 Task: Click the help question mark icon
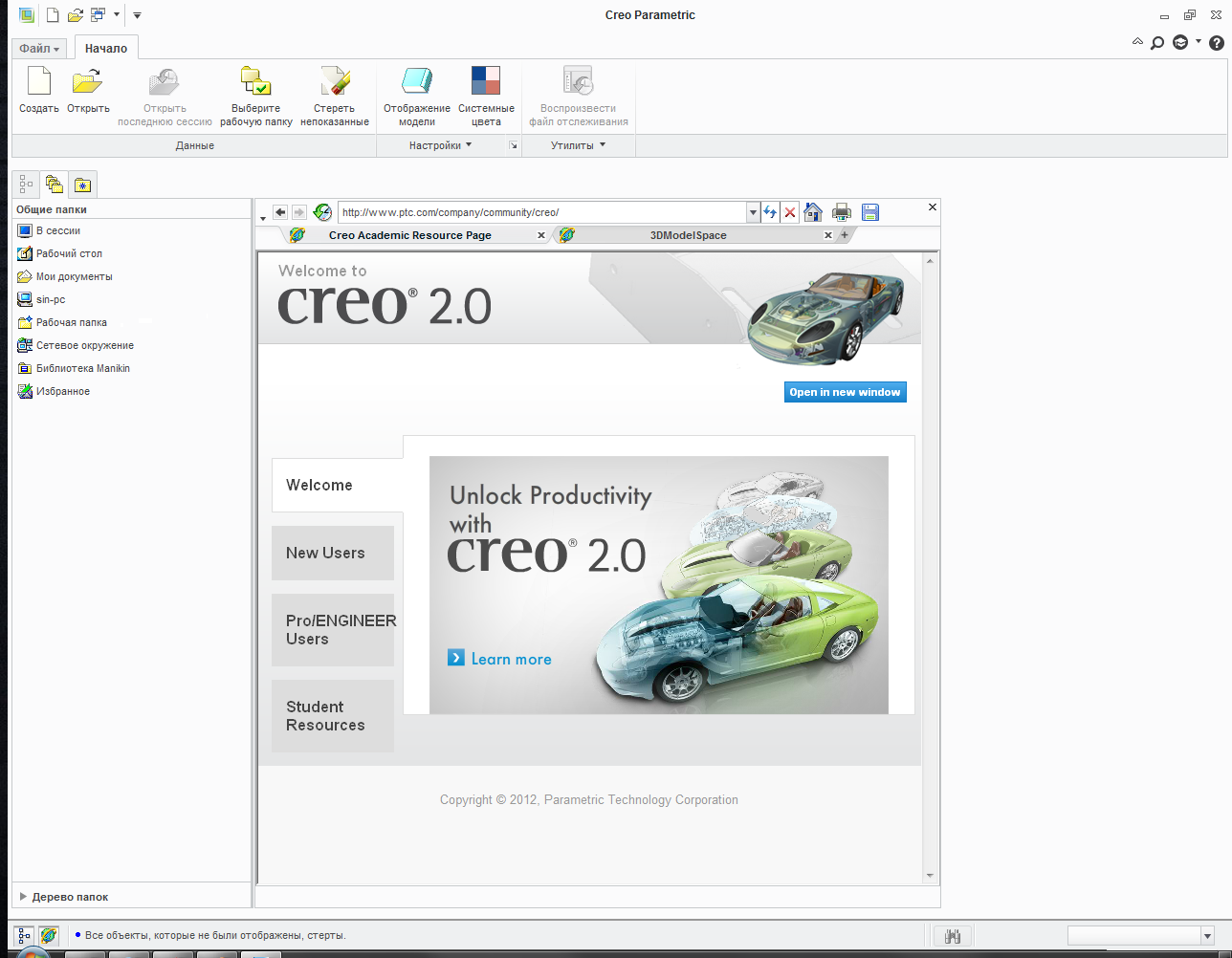tap(1217, 43)
